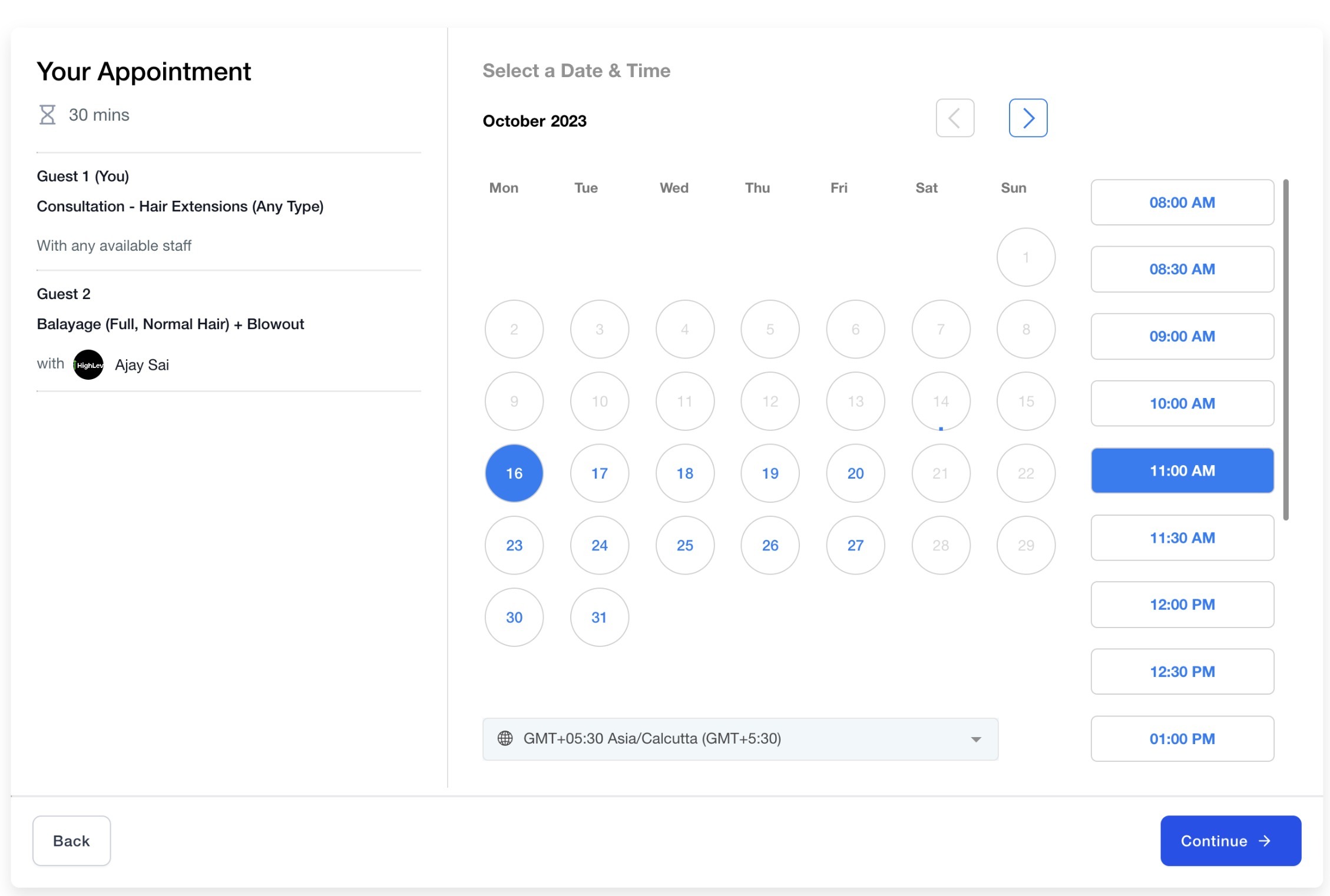
Task: Choose October 25 as the date
Action: (684, 545)
